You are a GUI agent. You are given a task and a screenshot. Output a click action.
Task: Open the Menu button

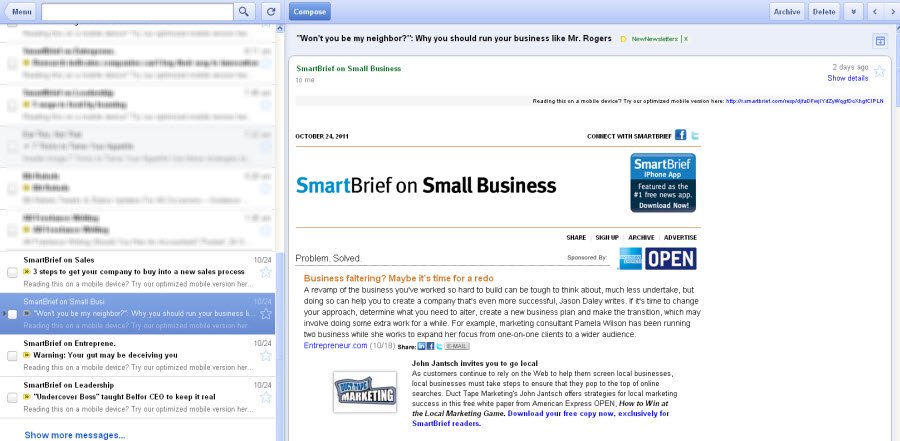(x=20, y=11)
